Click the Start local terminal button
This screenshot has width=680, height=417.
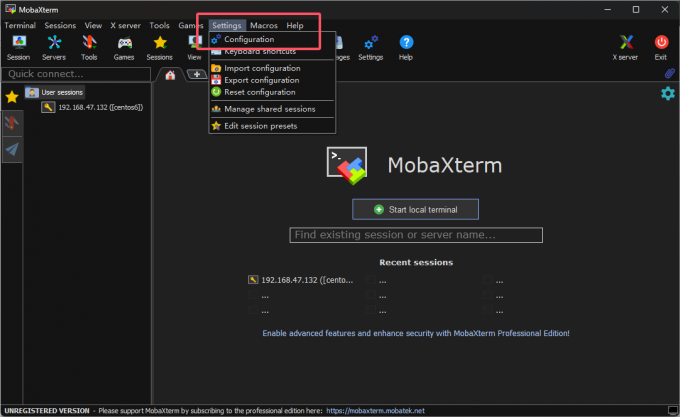[x=415, y=209]
